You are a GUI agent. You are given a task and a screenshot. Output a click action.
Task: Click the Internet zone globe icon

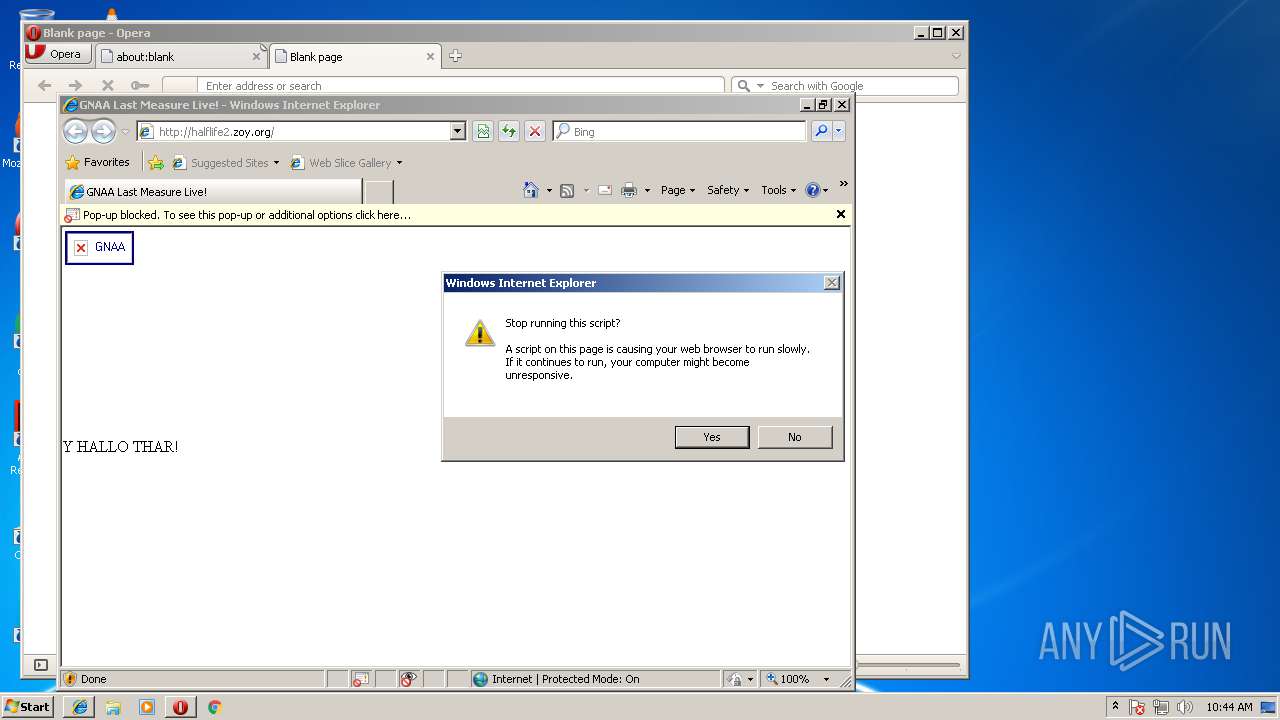click(480, 679)
